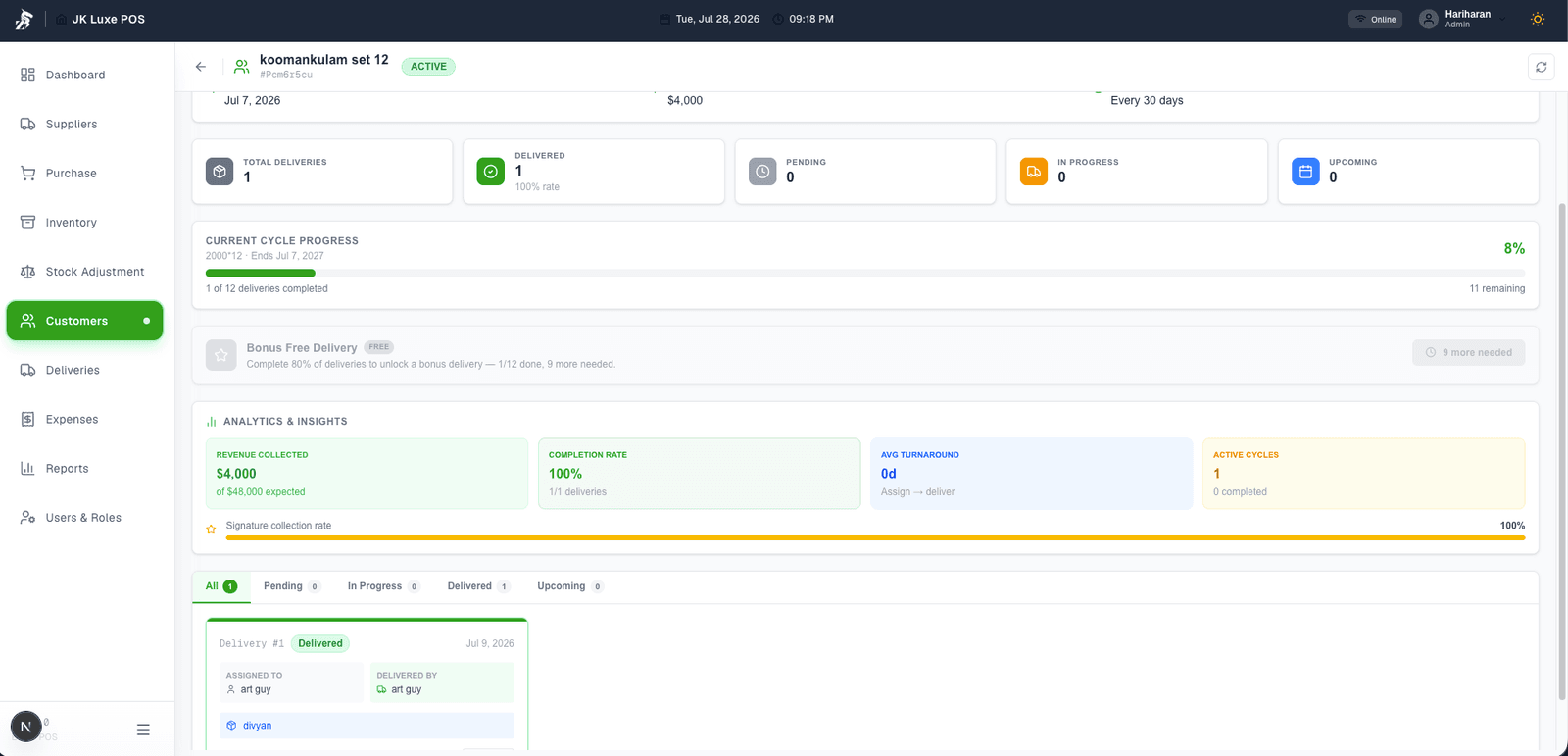Open the Expenses dollar icon

27,419
